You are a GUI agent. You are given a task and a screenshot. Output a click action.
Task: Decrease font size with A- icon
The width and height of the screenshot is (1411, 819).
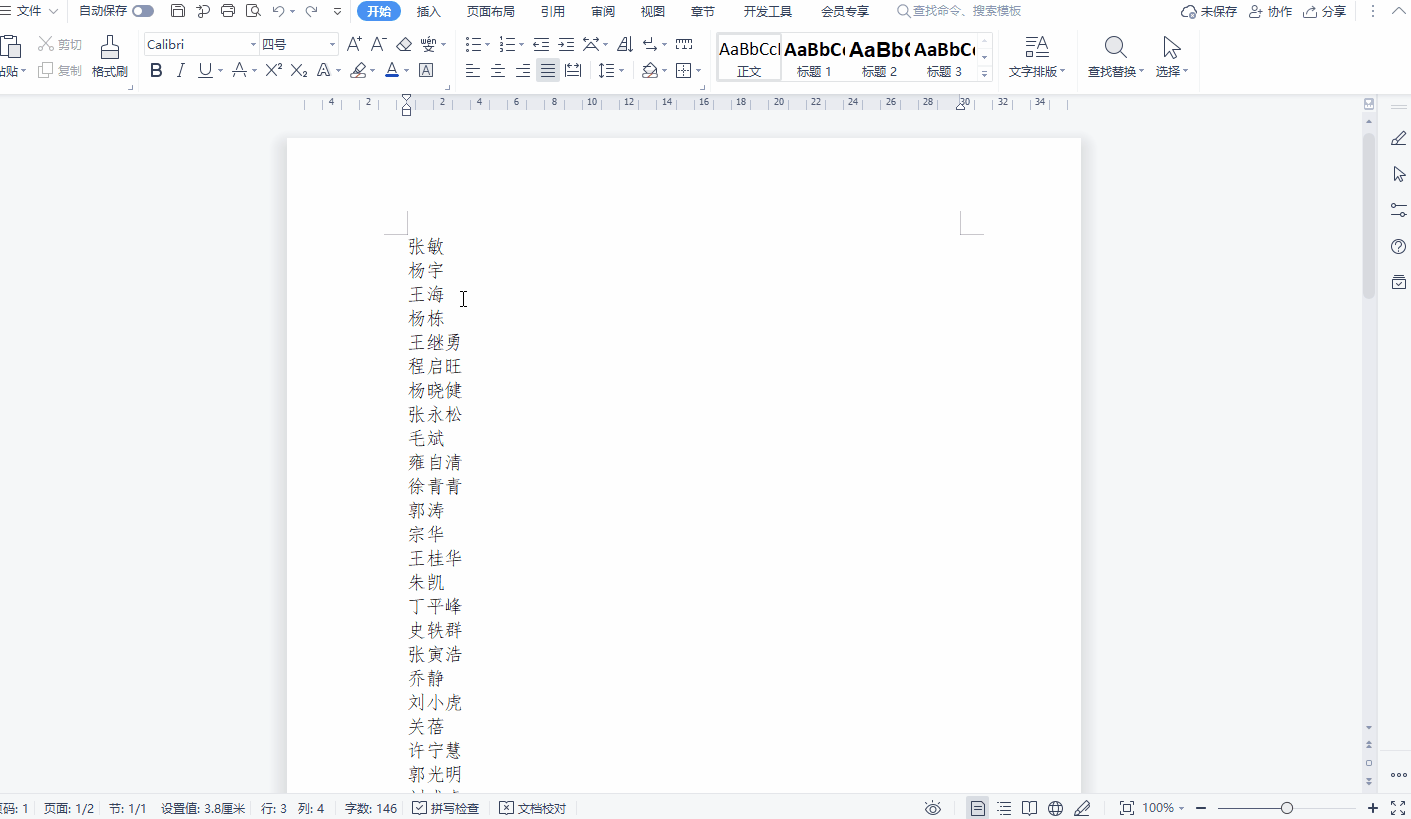(x=379, y=44)
